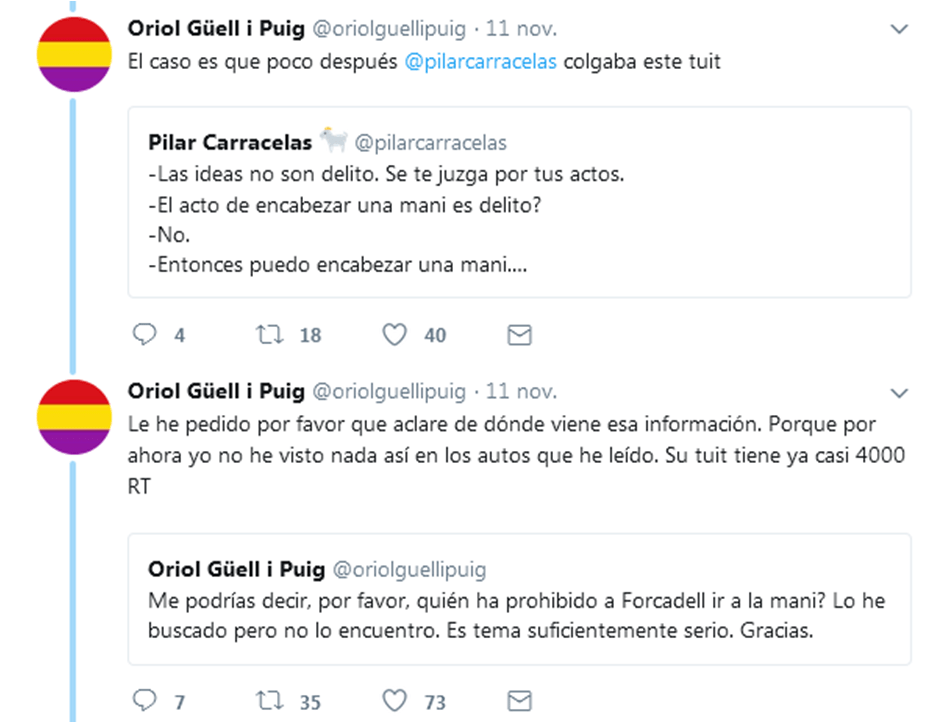947x723 pixels.
Task: Like the first tweet with 40 likes
Action: [x=397, y=335]
